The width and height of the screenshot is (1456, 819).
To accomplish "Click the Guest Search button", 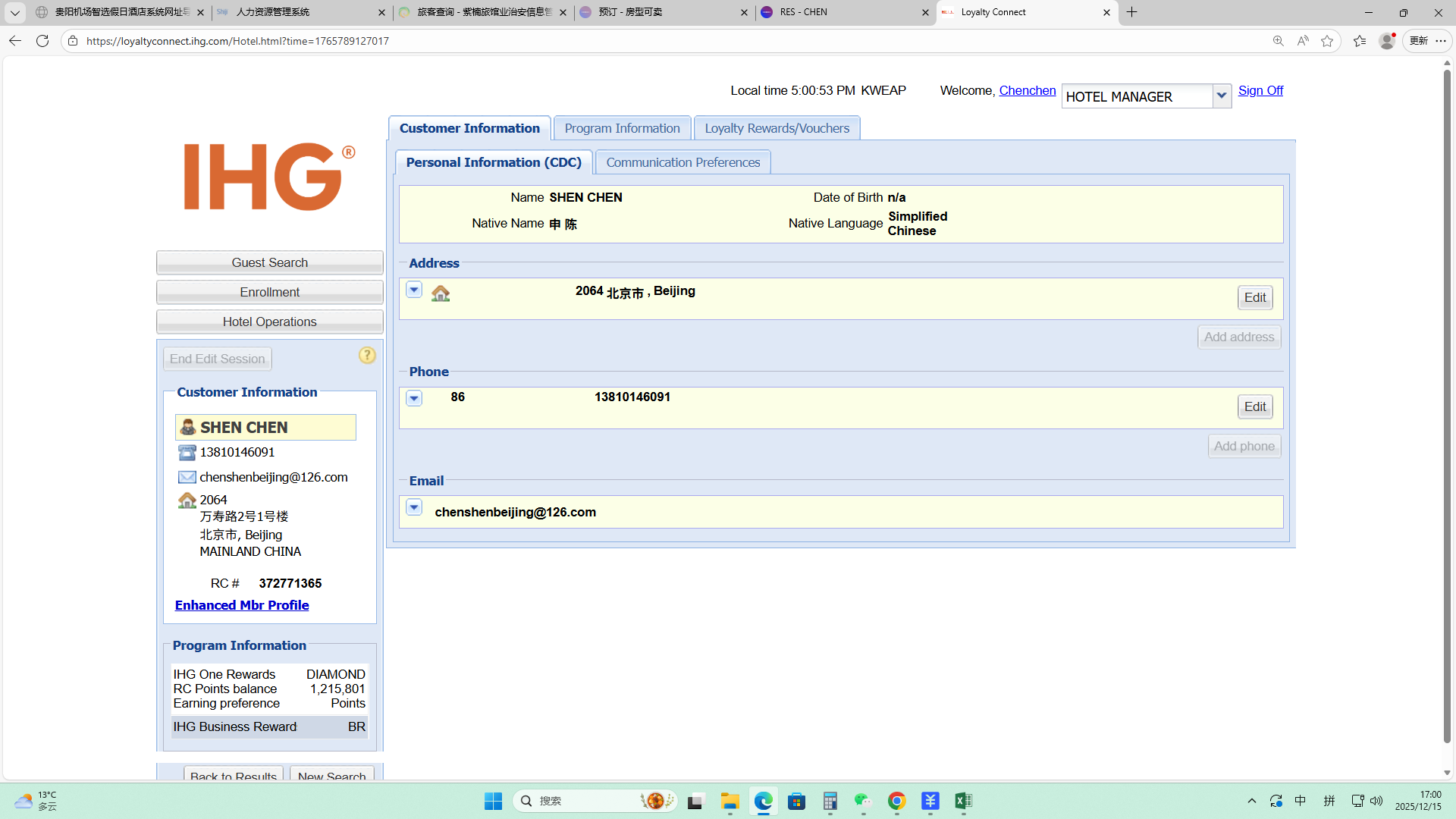I will pos(269,262).
